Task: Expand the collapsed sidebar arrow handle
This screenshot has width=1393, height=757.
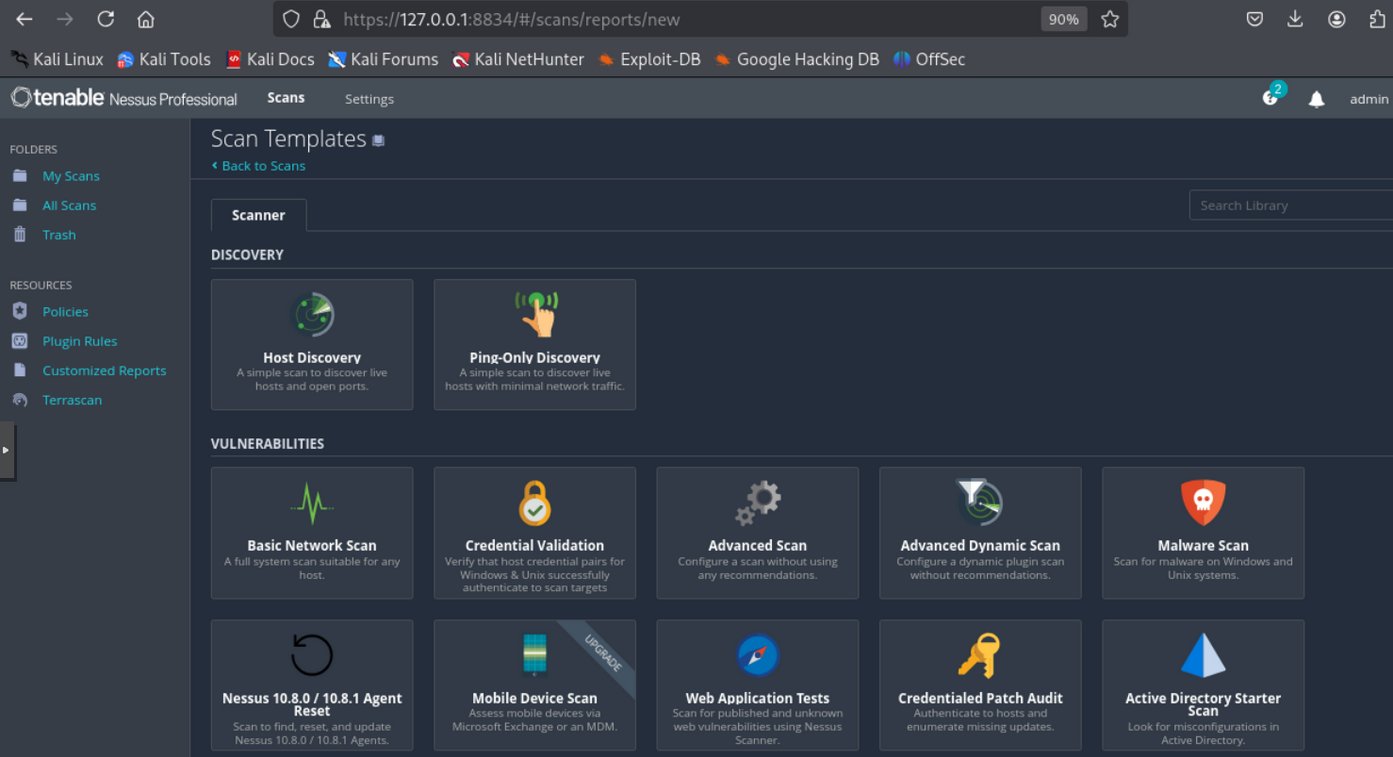Action: [6, 450]
